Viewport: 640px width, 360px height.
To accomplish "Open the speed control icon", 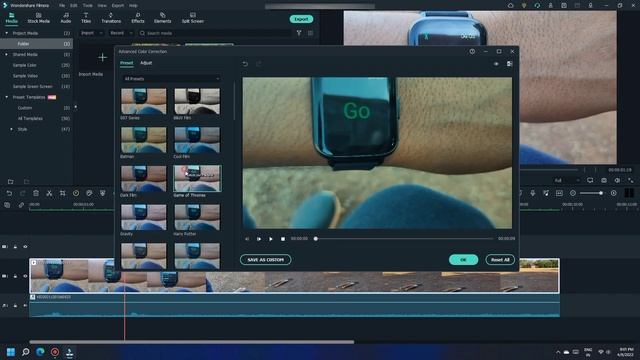I will pos(76,193).
